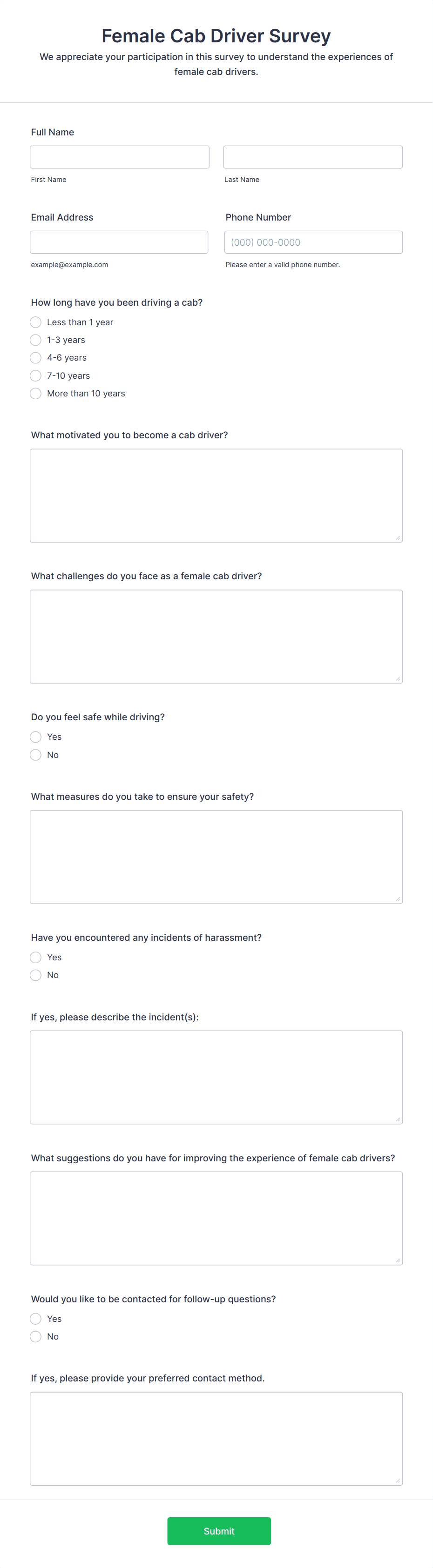
Task: Select "7-10 years" driving duration
Action: [x=35, y=375]
